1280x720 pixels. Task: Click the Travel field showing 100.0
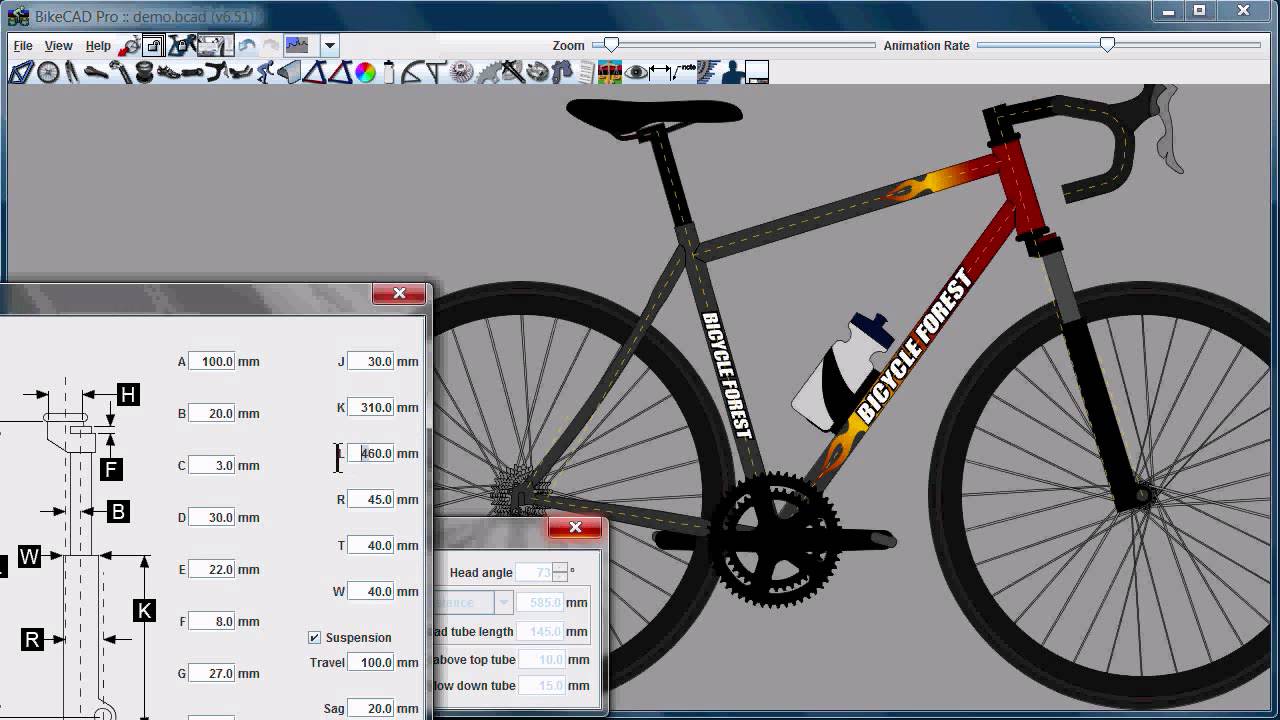pos(371,662)
